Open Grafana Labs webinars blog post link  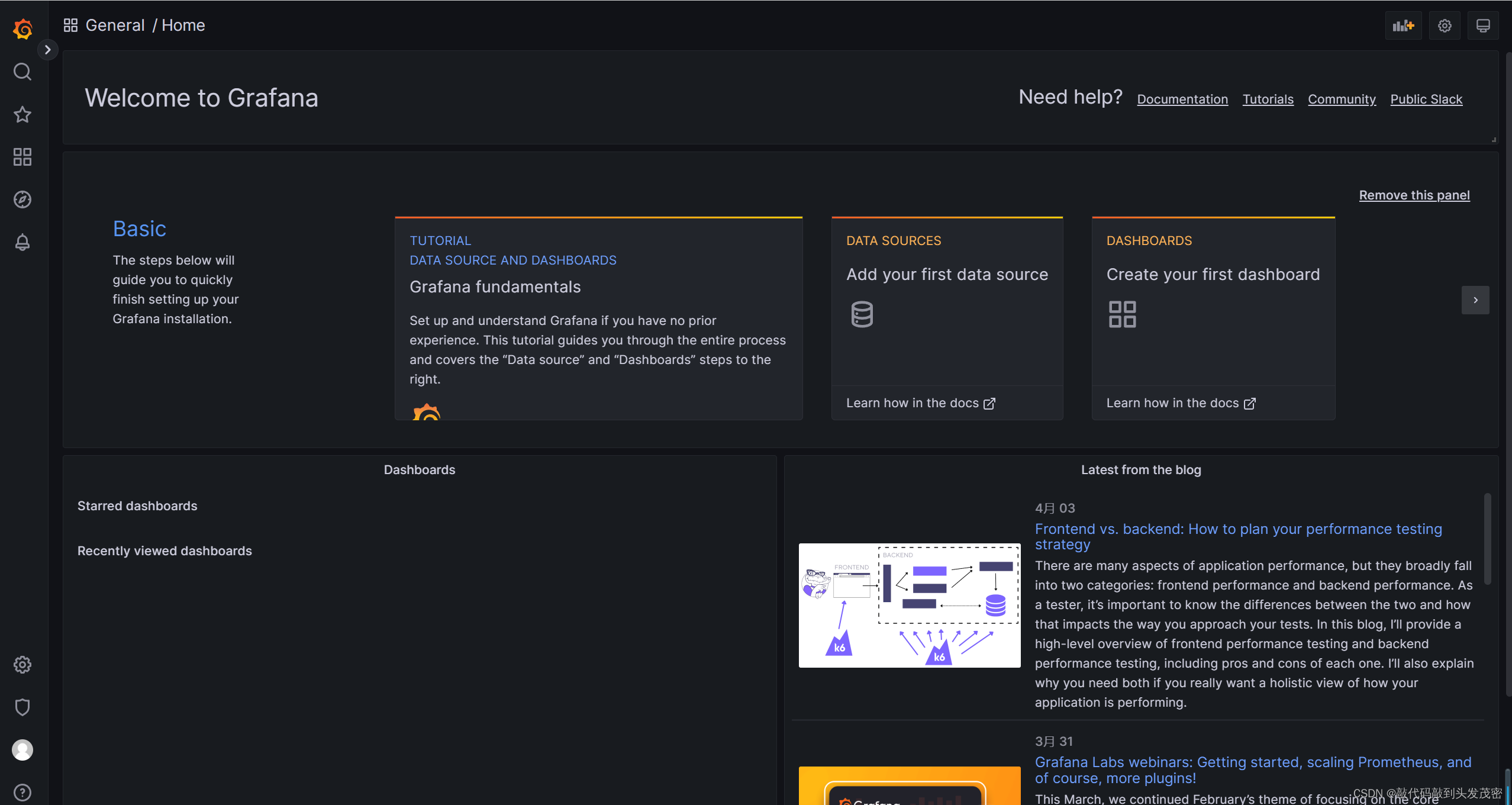click(x=1253, y=769)
